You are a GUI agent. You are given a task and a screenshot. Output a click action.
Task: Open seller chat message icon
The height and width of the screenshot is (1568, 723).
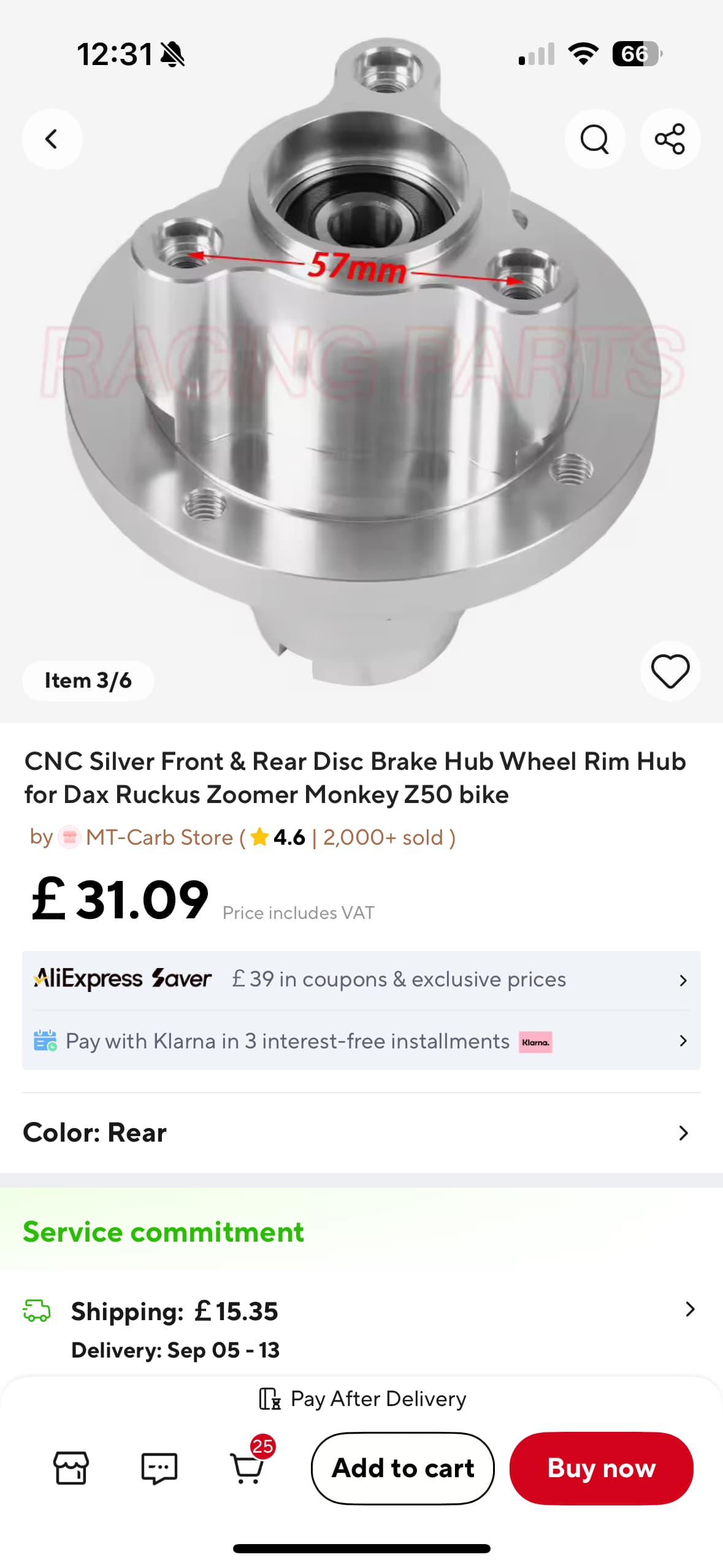(x=159, y=1468)
